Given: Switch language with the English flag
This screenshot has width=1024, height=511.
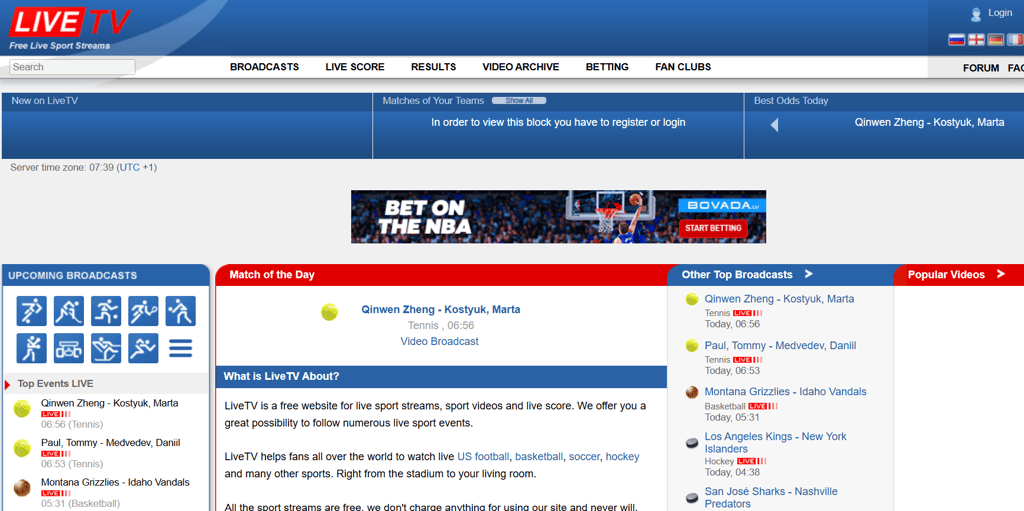Looking at the screenshot, I should tap(976, 40).
